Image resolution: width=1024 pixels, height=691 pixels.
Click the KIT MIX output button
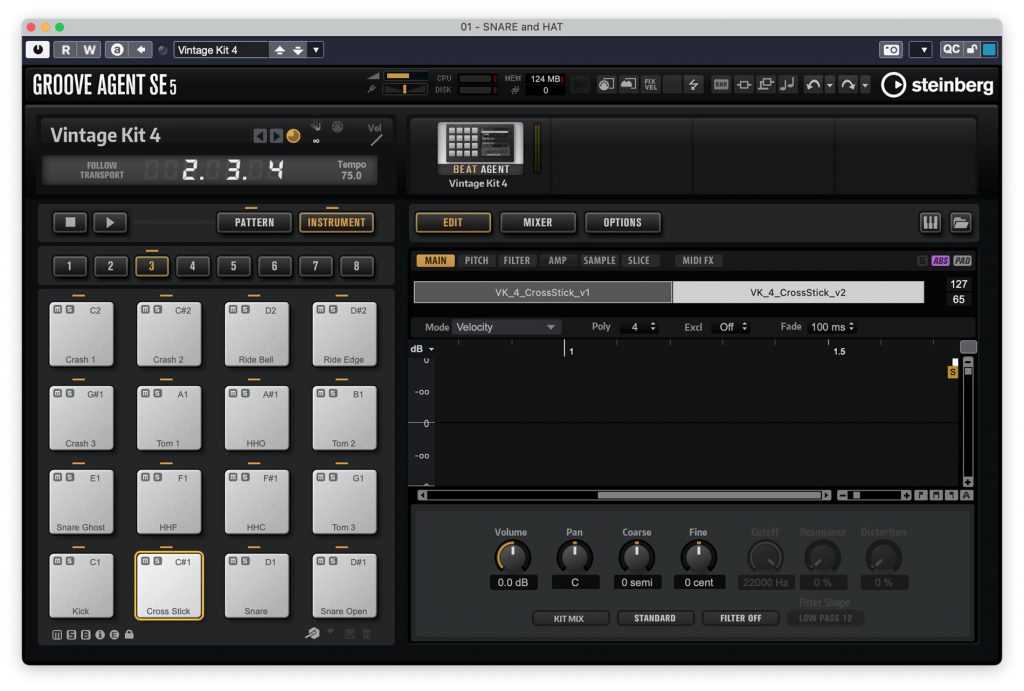569,618
